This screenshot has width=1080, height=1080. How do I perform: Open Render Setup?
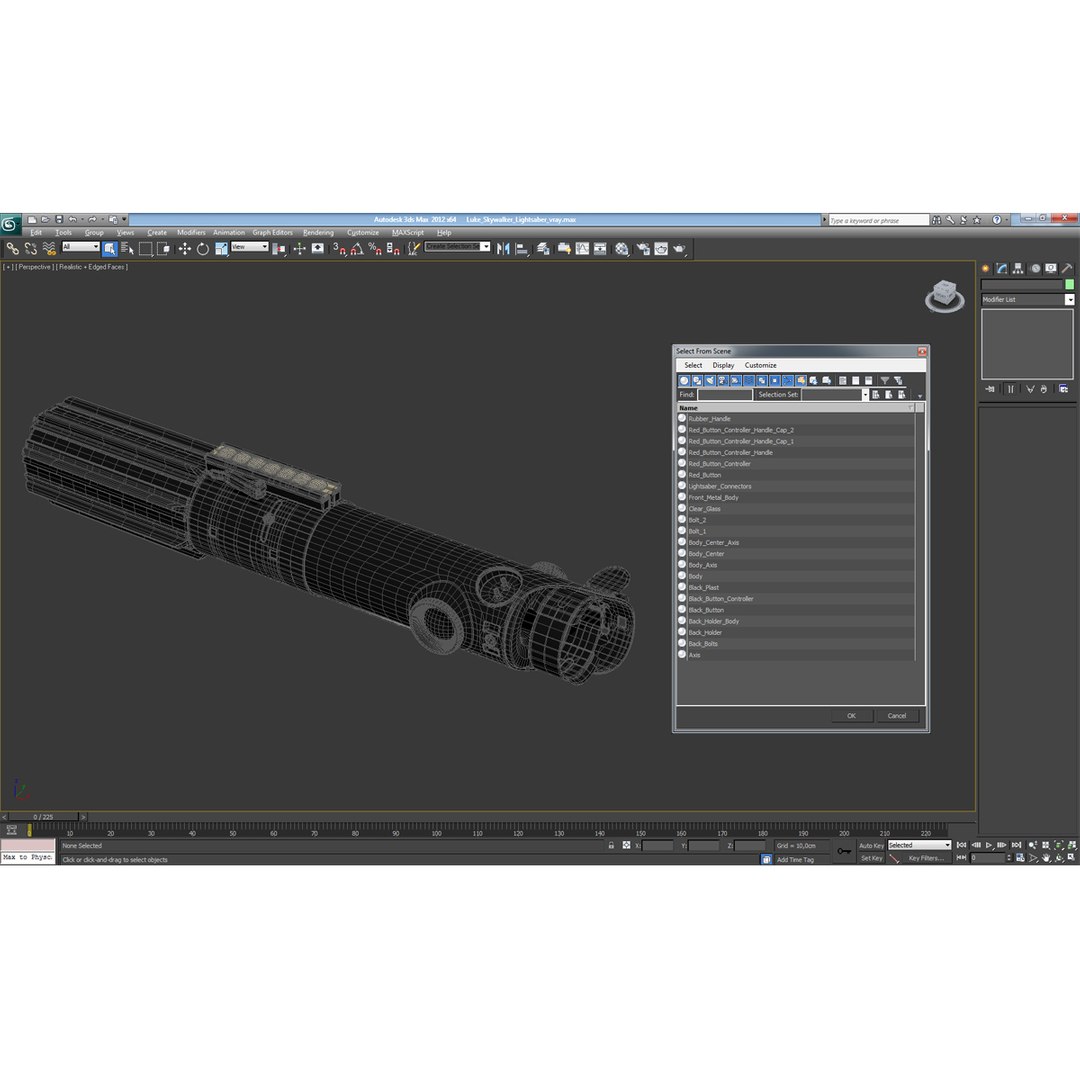pos(643,249)
